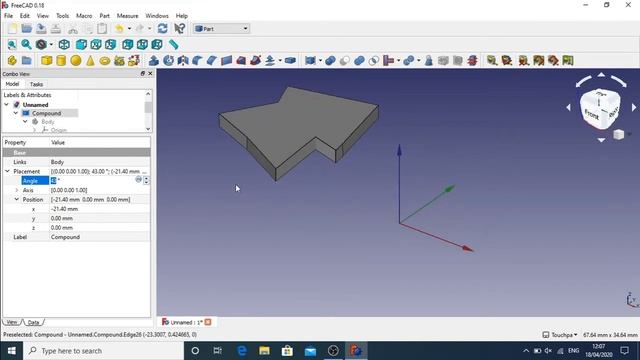Switch to the Data property tab

pos(33,322)
